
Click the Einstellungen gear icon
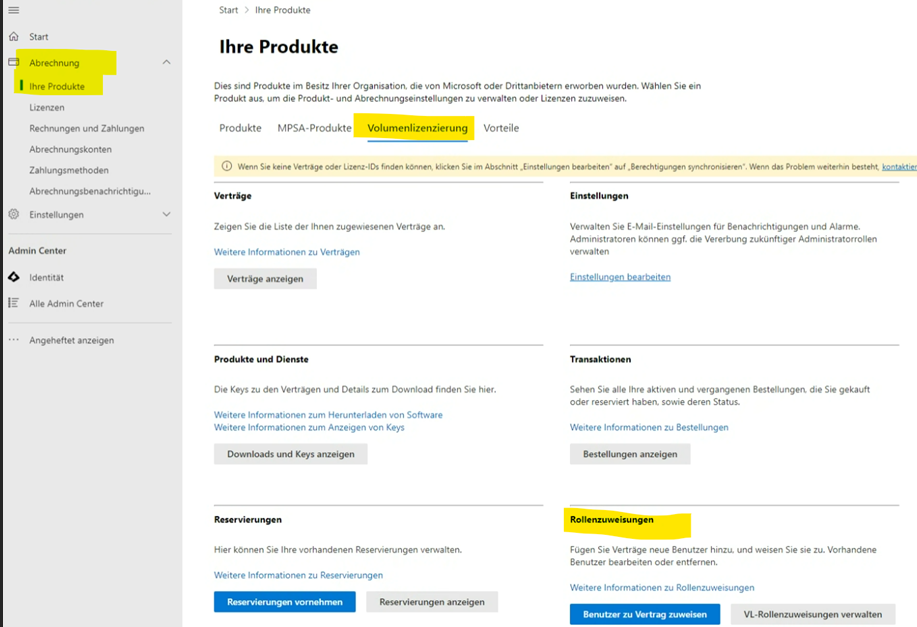coord(14,214)
